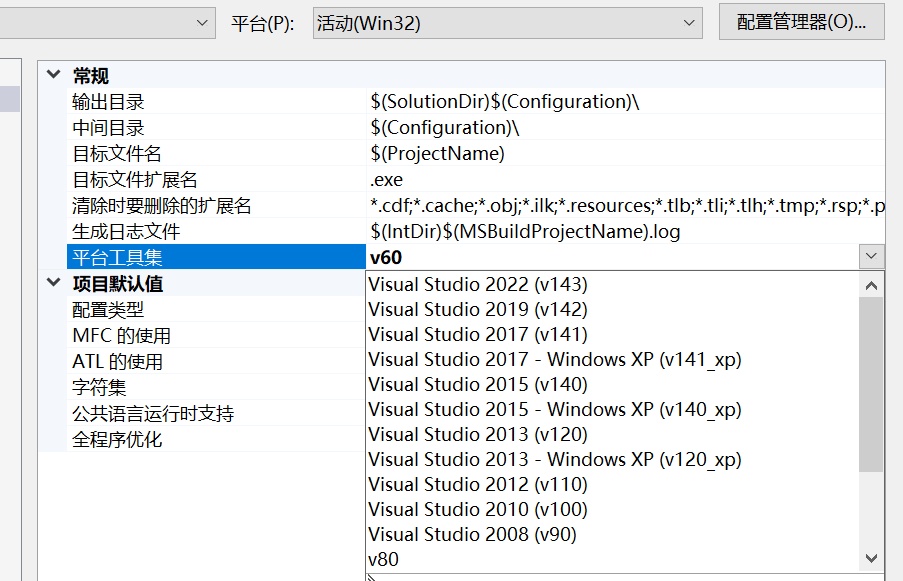Open the 平台 Win32 platform dropdown

pos(507,23)
